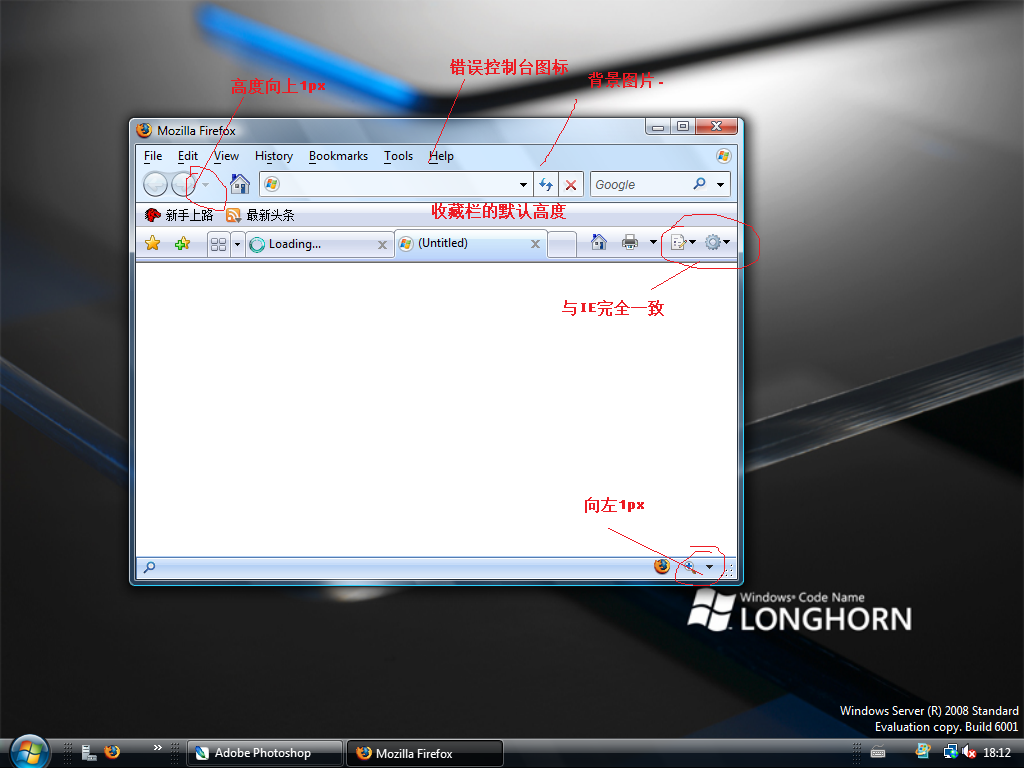1024x768 pixels.
Task: Switch to the (Untitled) tab
Action: 470,244
